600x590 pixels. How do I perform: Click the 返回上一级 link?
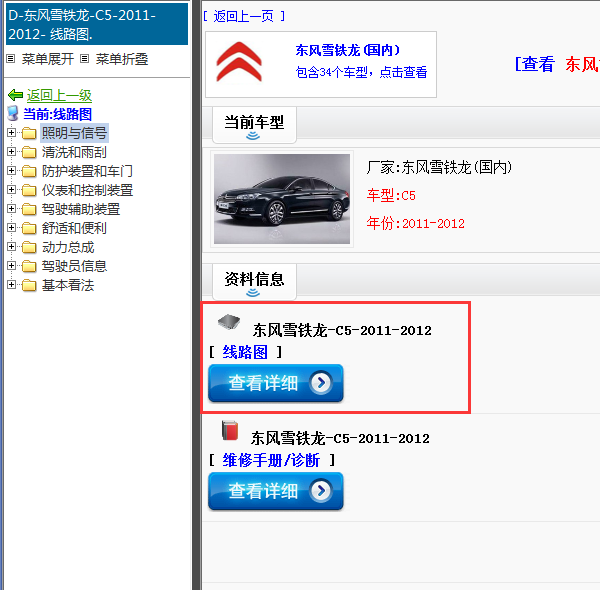[x=59, y=95]
